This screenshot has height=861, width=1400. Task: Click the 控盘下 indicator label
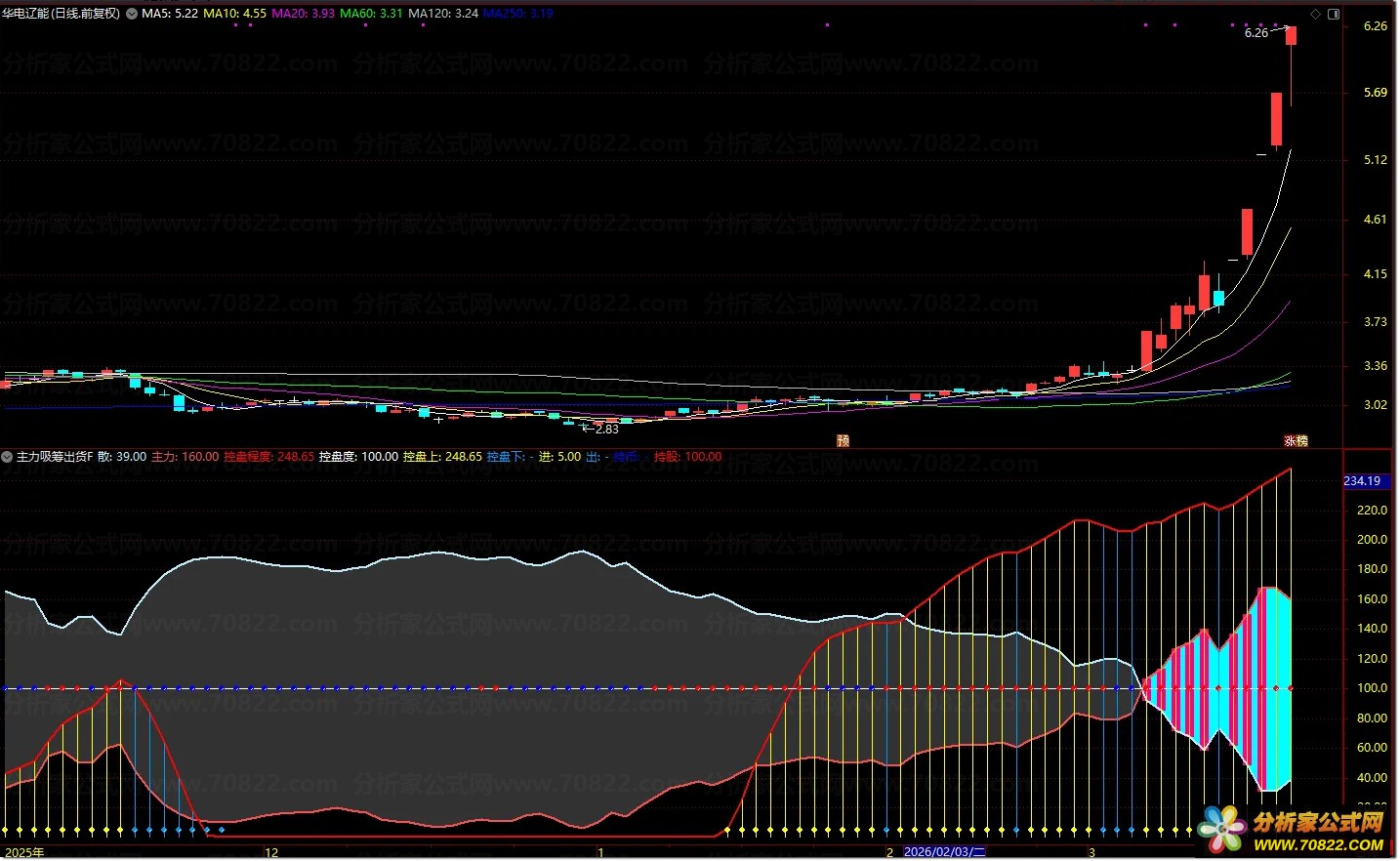point(507,456)
